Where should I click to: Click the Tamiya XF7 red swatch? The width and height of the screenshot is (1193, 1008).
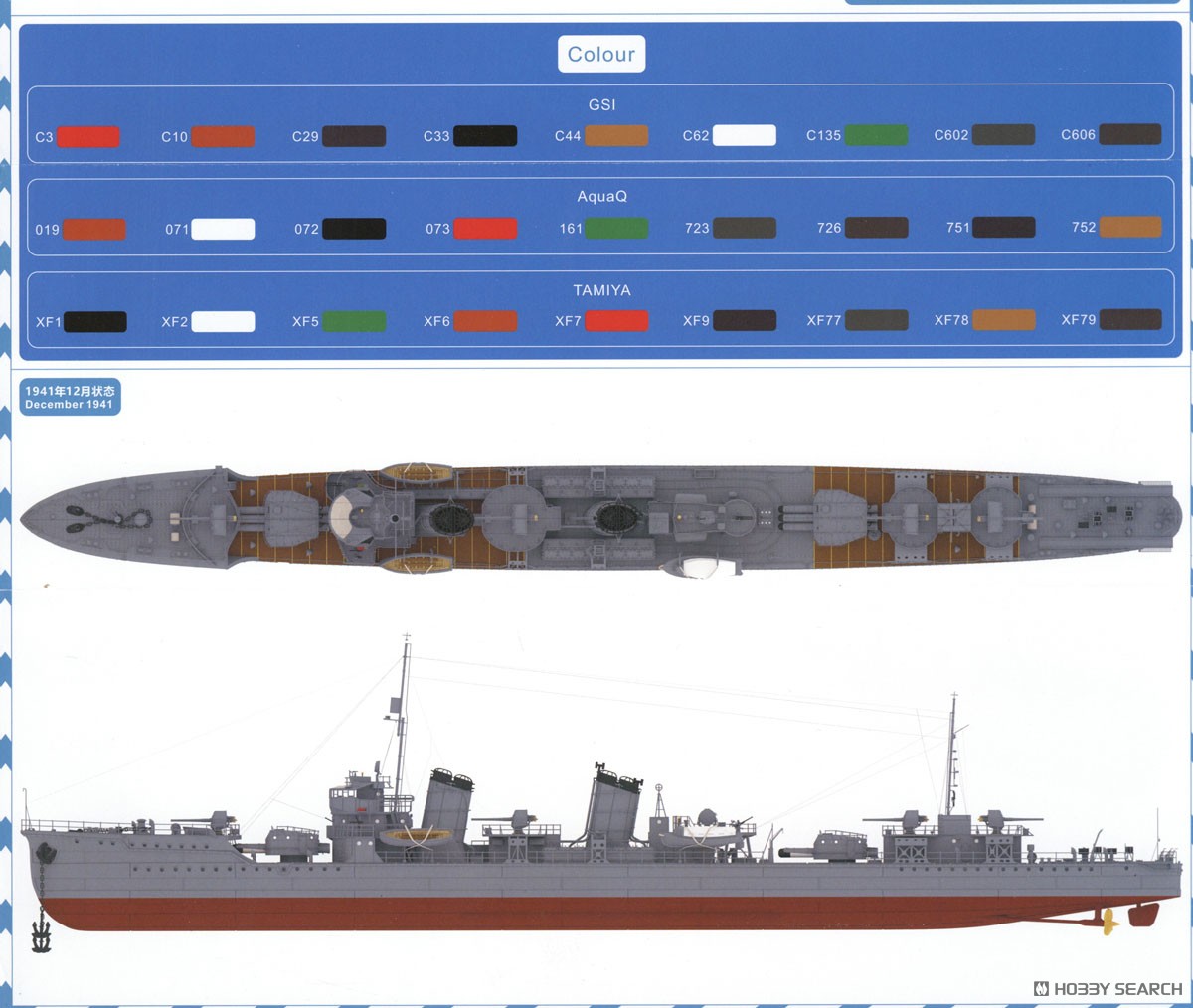616,321
